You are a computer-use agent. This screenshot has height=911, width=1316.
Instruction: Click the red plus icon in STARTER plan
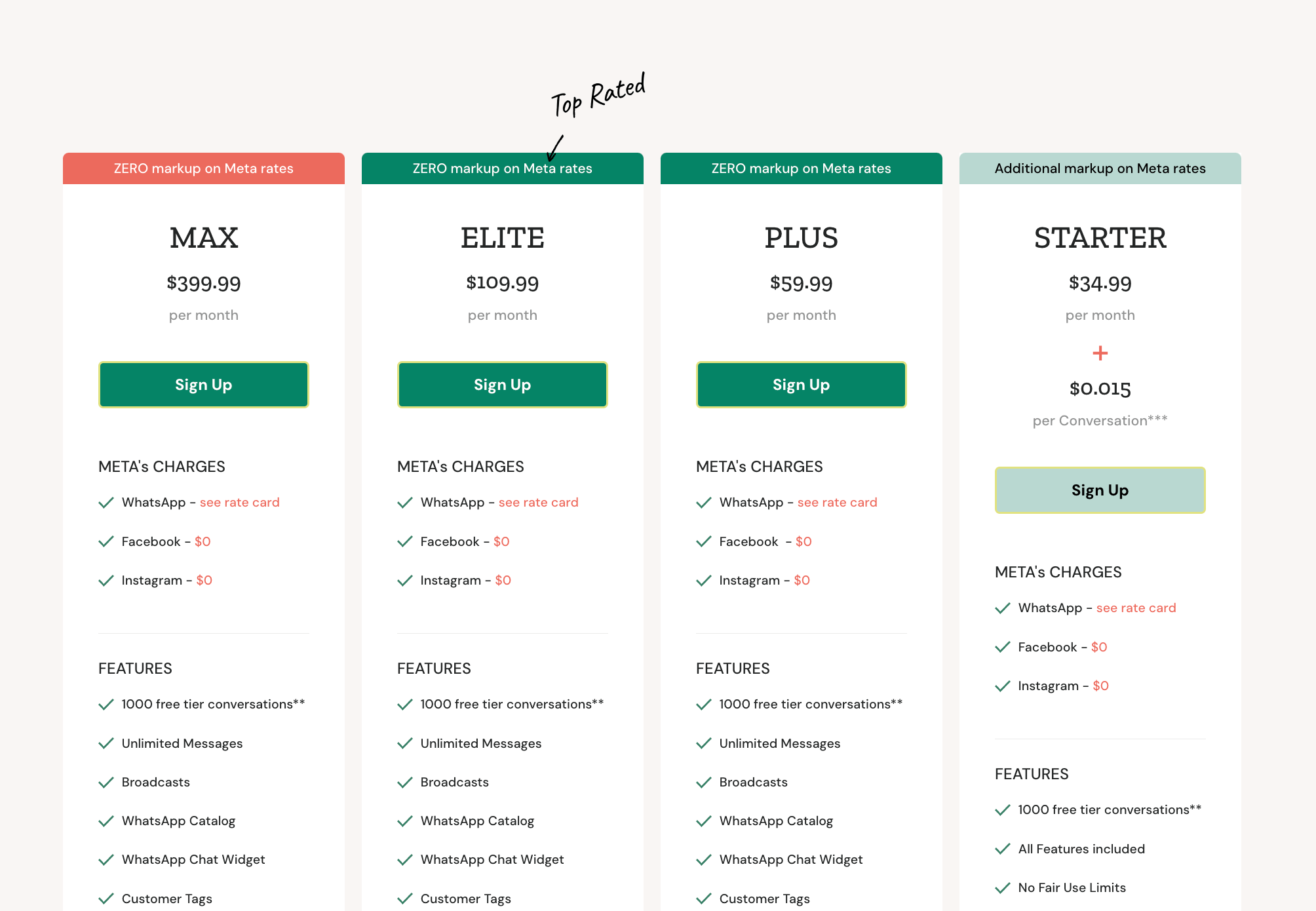click(1100, 353)
